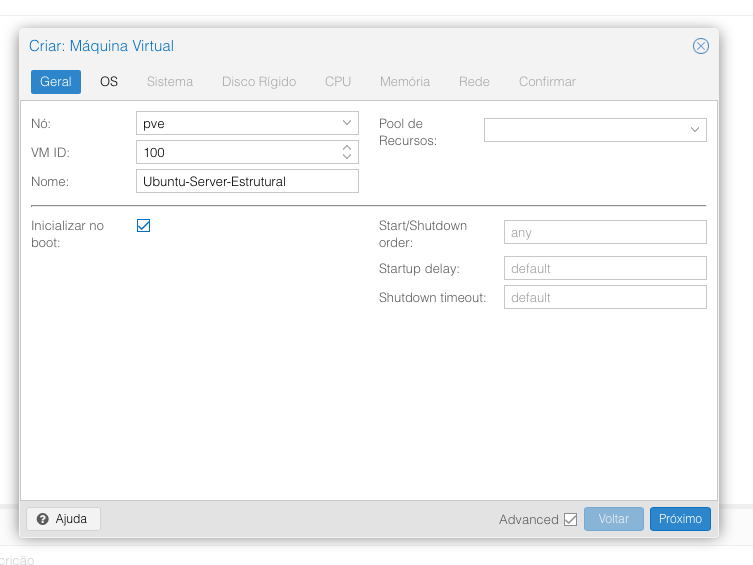Image resolution: width=753 pixels, height=565 pixels.
Task: Switch to the CPU tab
Action: pos(338,82)
